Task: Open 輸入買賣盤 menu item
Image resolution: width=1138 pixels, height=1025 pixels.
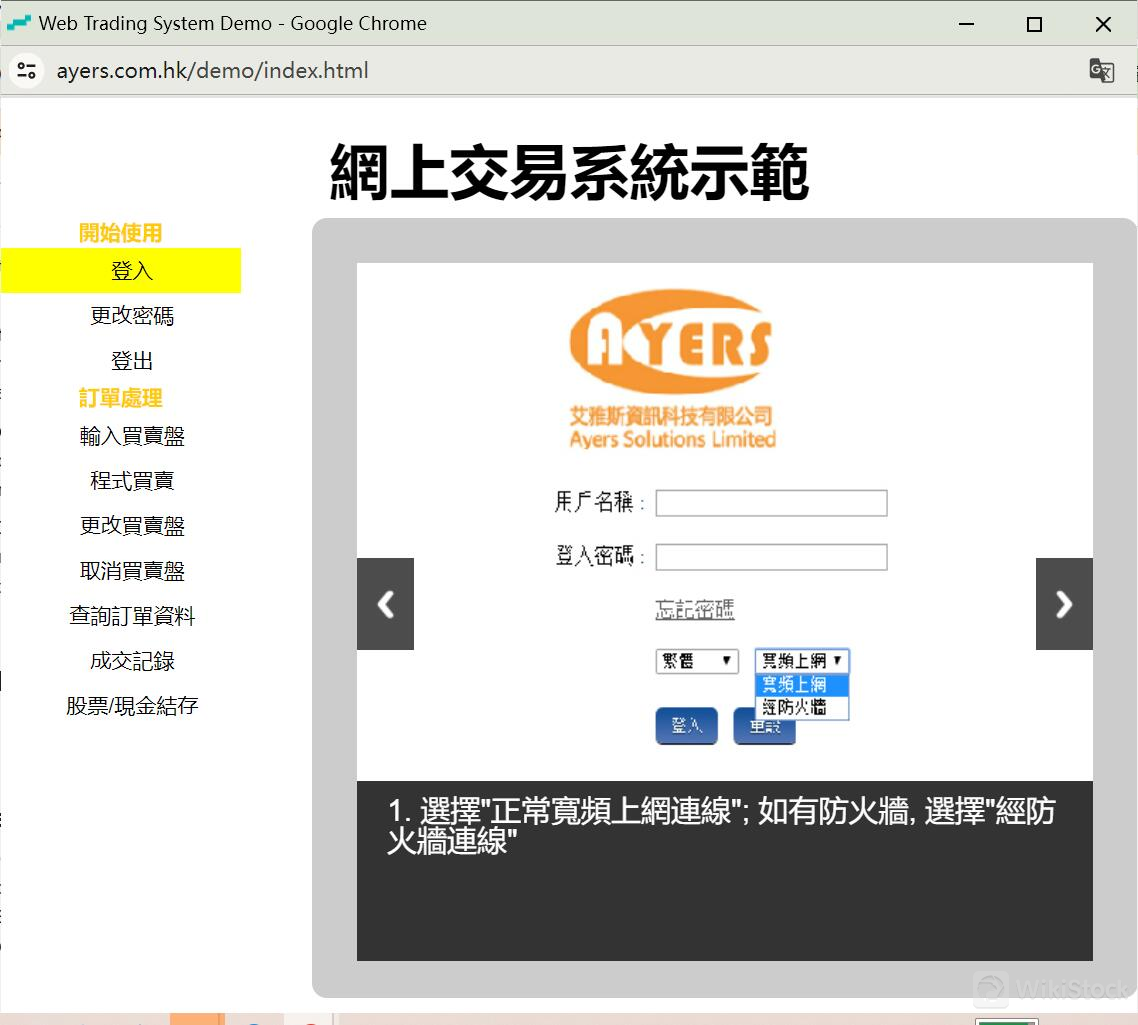Action: tap(132, 436)
